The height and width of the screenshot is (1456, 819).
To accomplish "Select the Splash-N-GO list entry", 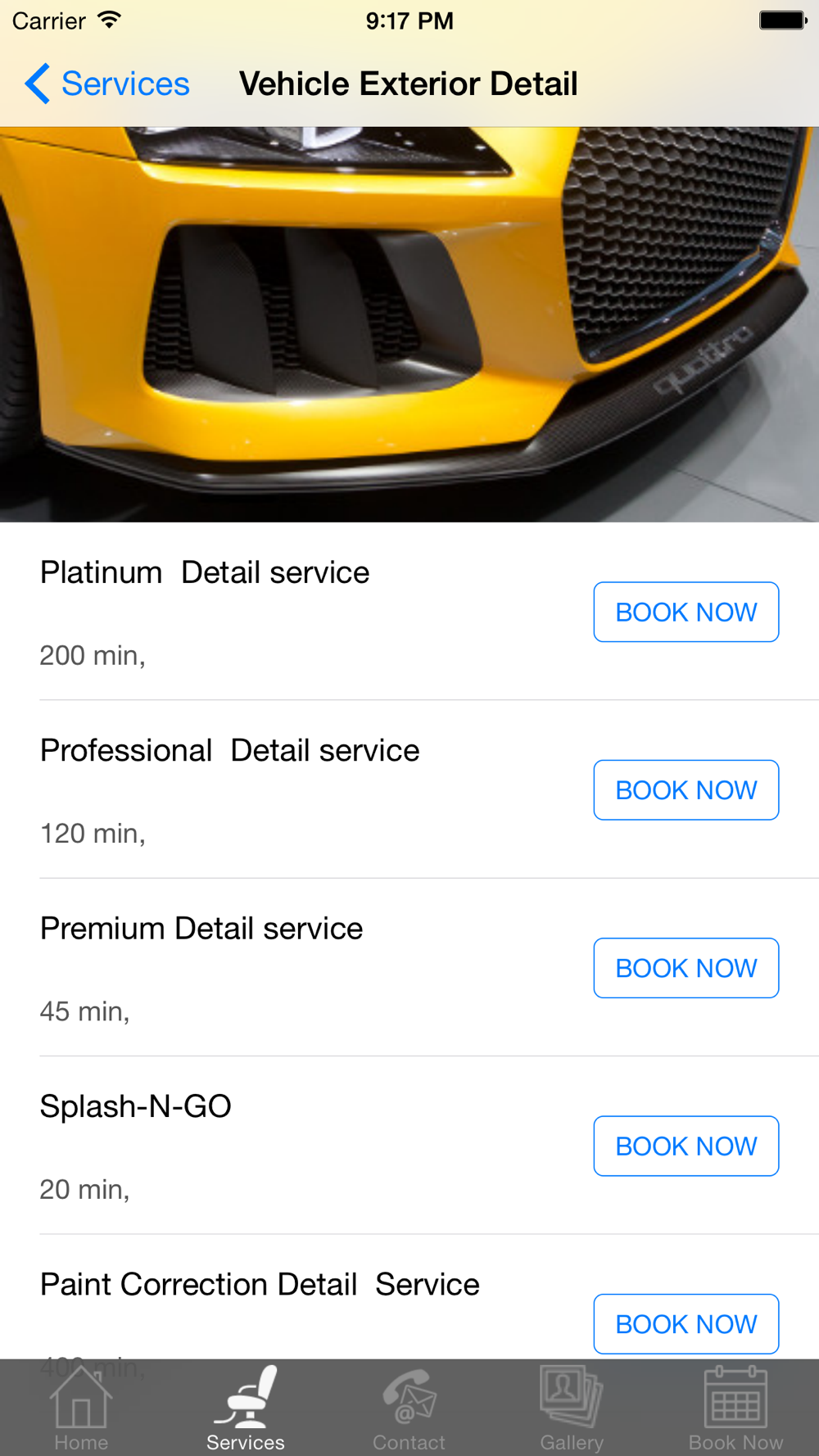I will point(136,1106).
